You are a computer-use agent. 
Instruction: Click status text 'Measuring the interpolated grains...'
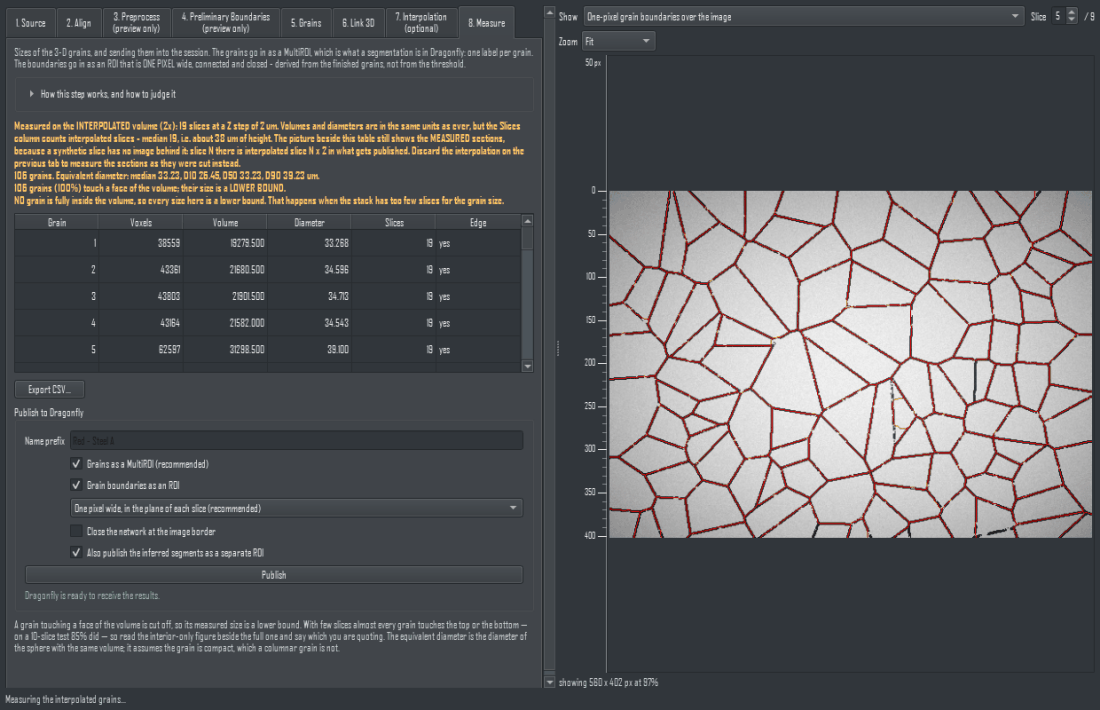[x=65, y=699]
